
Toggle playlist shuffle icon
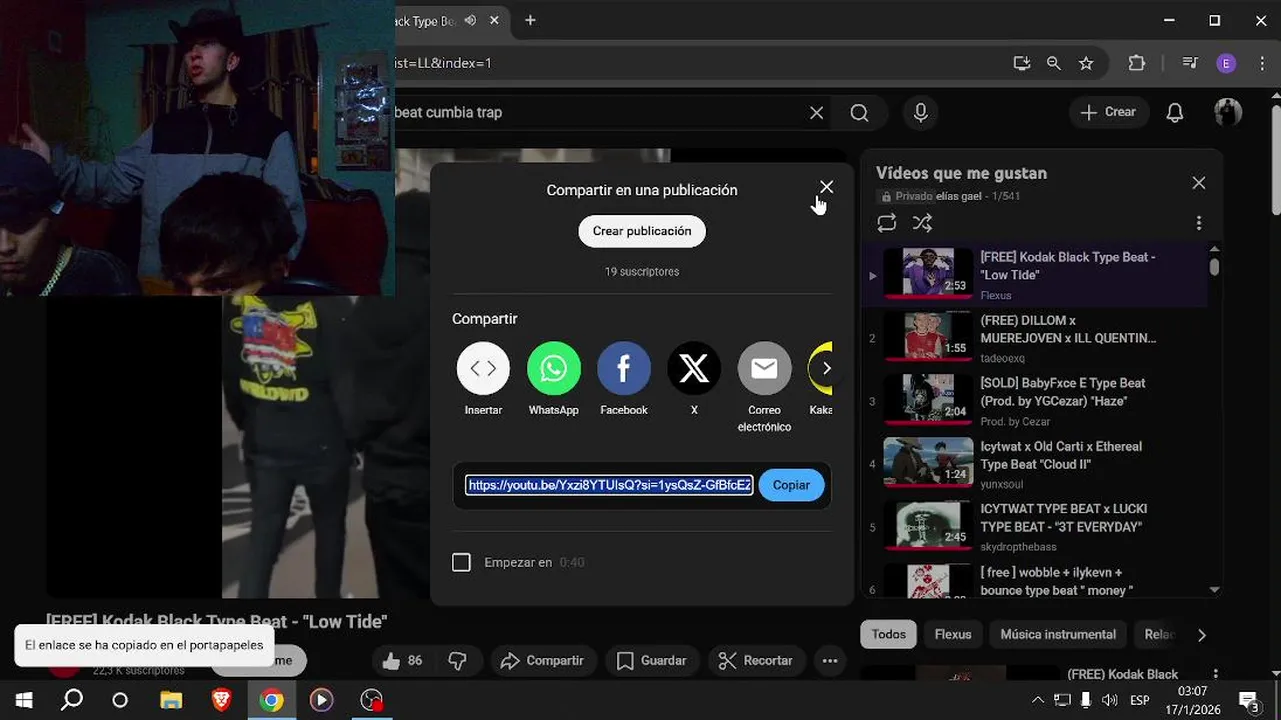pos(922,223)
